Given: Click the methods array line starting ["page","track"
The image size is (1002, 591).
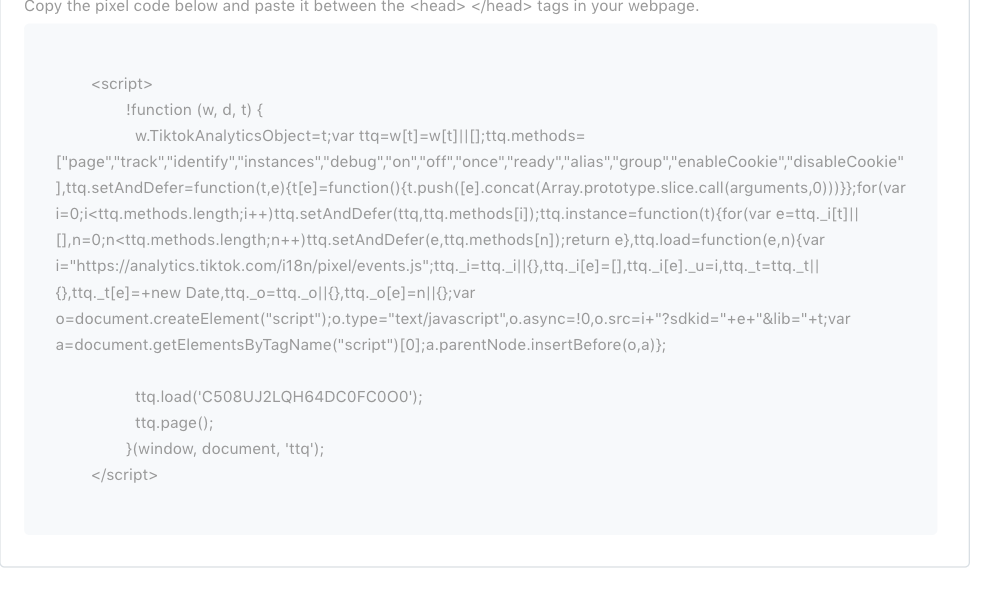Looking at the screenshot, I should 480,162.
